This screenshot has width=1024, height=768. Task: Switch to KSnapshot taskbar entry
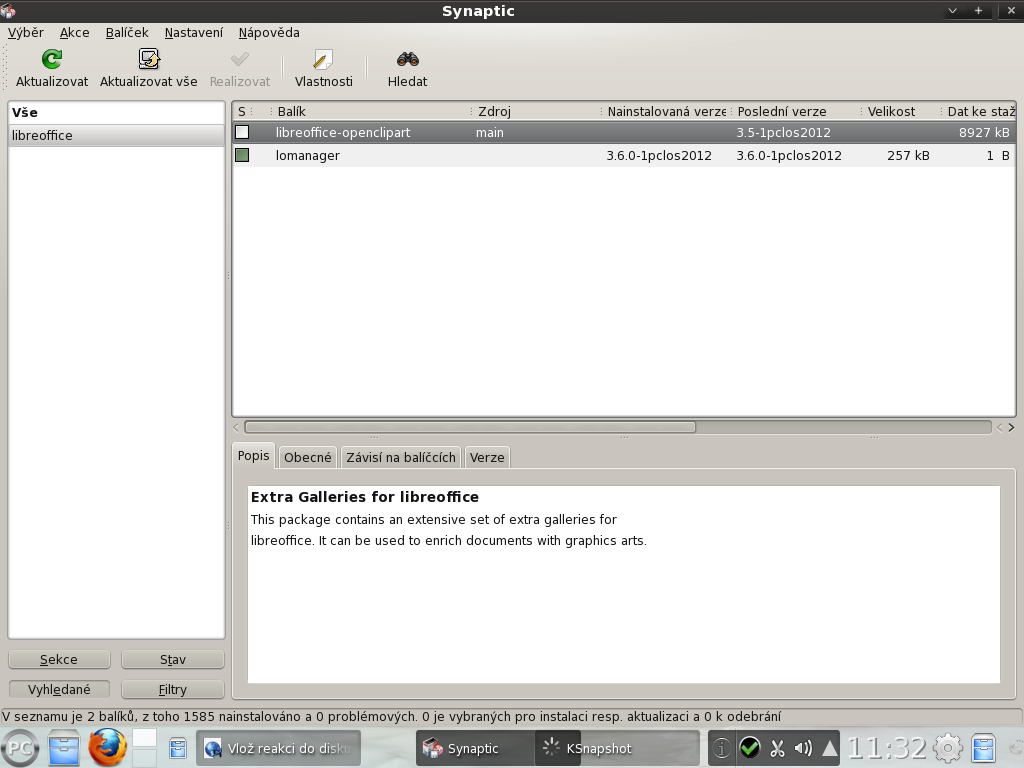coord(617,748)
